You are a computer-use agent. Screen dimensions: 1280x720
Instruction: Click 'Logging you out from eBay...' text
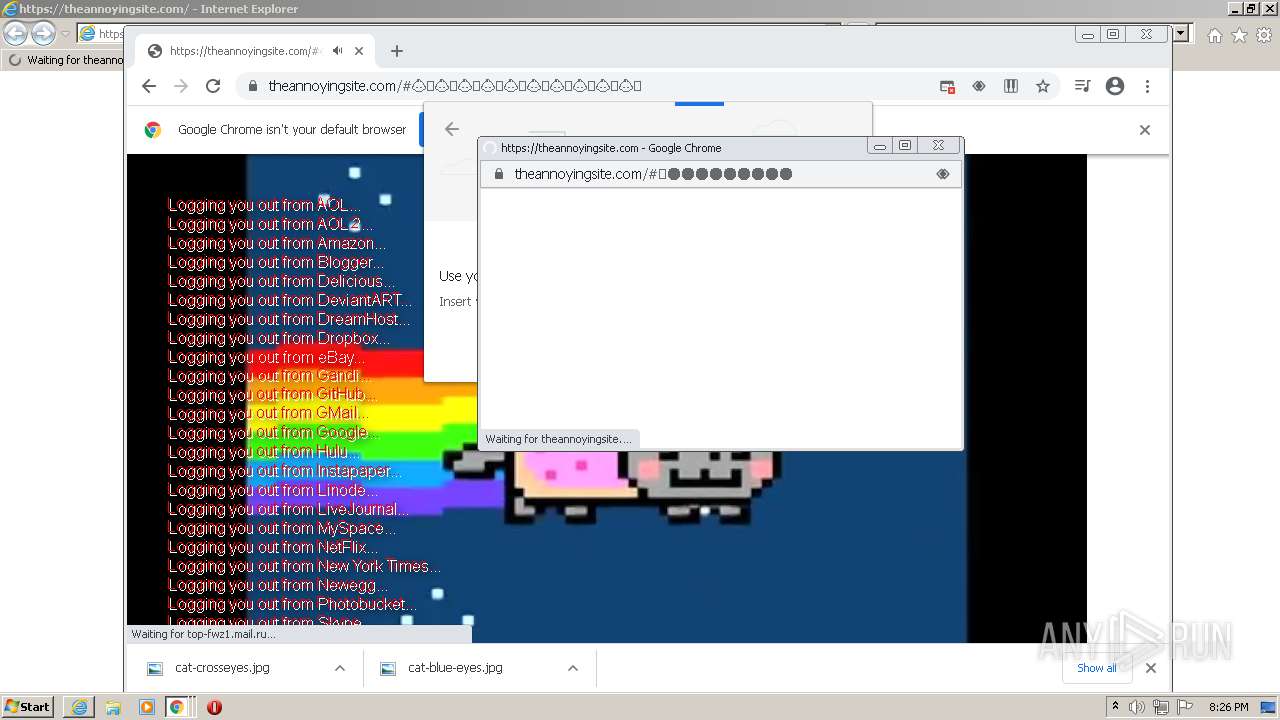coord(267,357)
